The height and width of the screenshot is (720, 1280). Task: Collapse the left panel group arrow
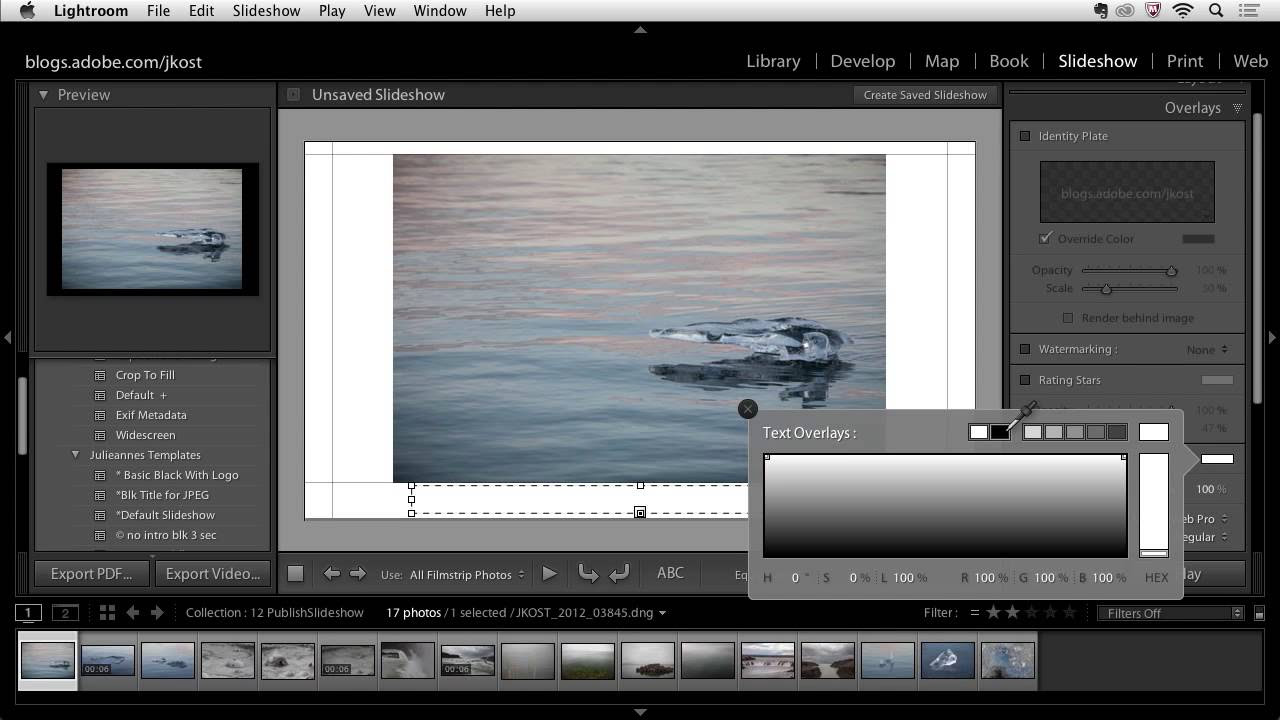tap(7, 338)
